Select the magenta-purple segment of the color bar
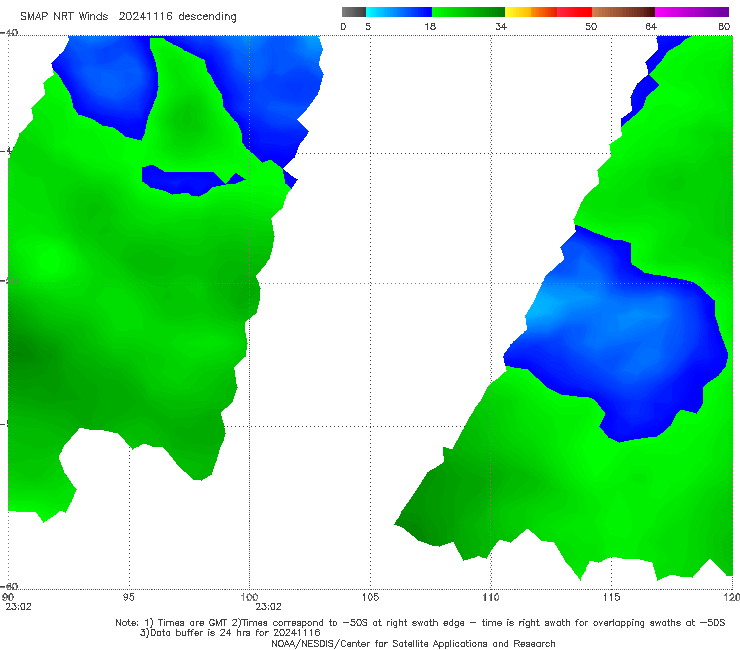 point(692,12)
